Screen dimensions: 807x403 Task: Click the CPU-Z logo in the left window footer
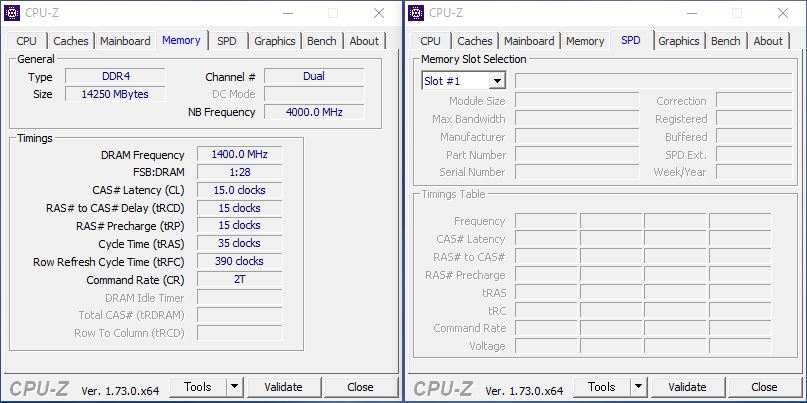click(39, 389)
